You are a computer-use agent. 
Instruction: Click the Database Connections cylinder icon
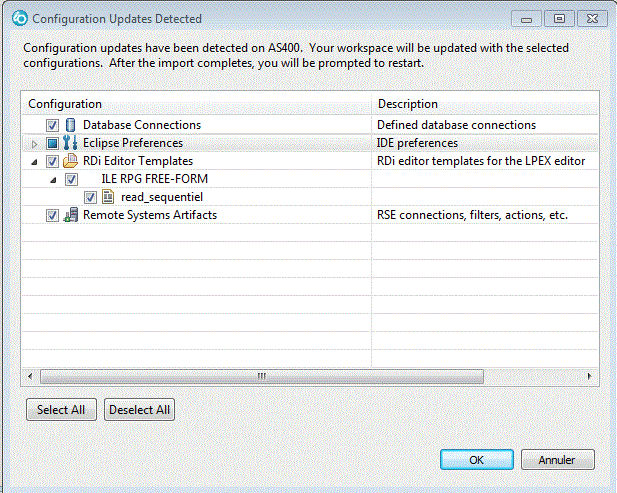[70, 125]
